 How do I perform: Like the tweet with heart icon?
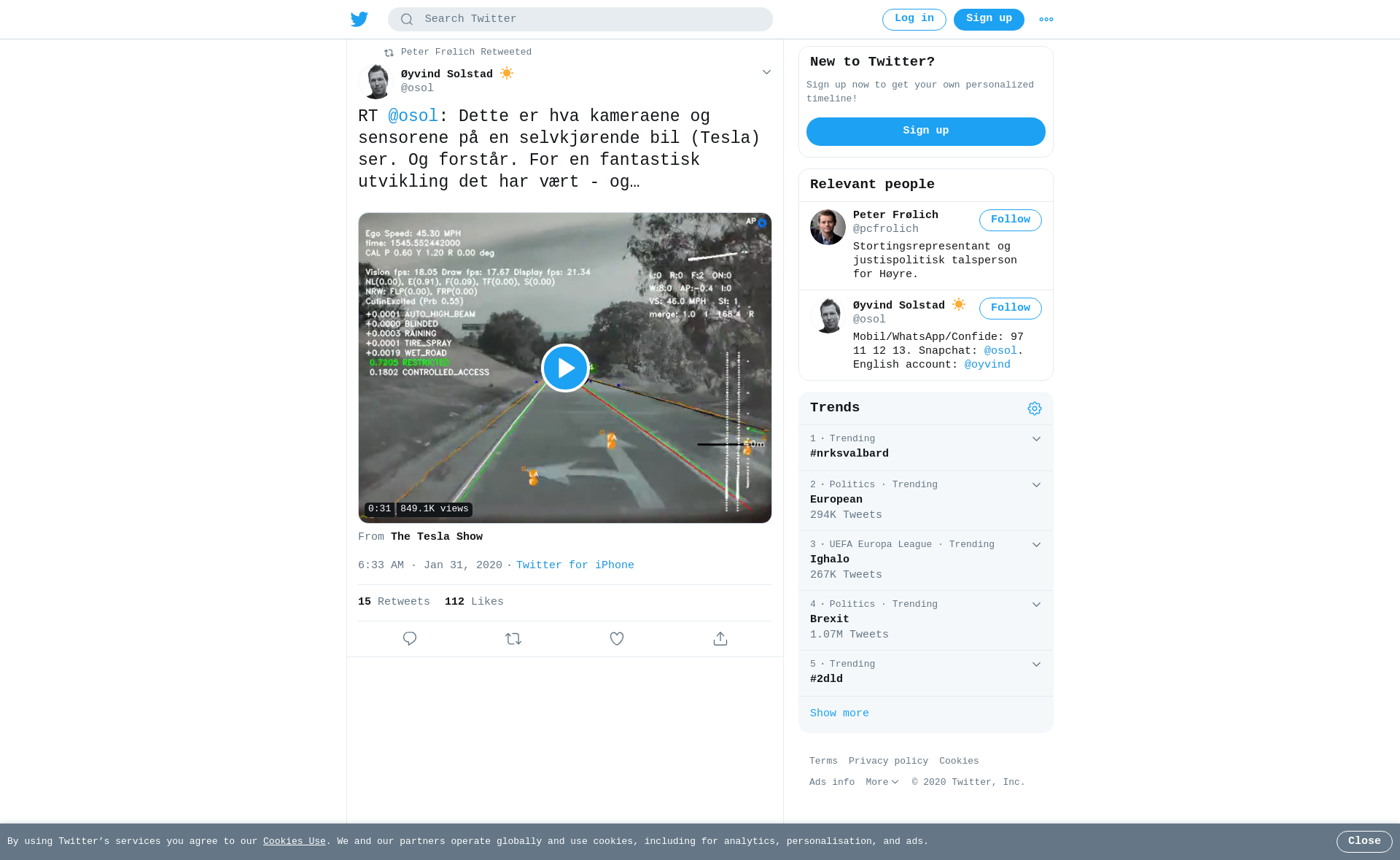click(617, 639)
